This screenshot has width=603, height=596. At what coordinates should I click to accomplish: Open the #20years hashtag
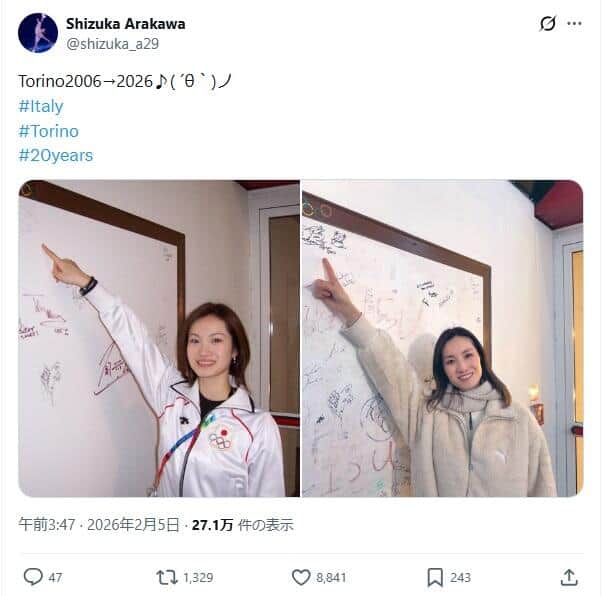(x=56, y=156)
